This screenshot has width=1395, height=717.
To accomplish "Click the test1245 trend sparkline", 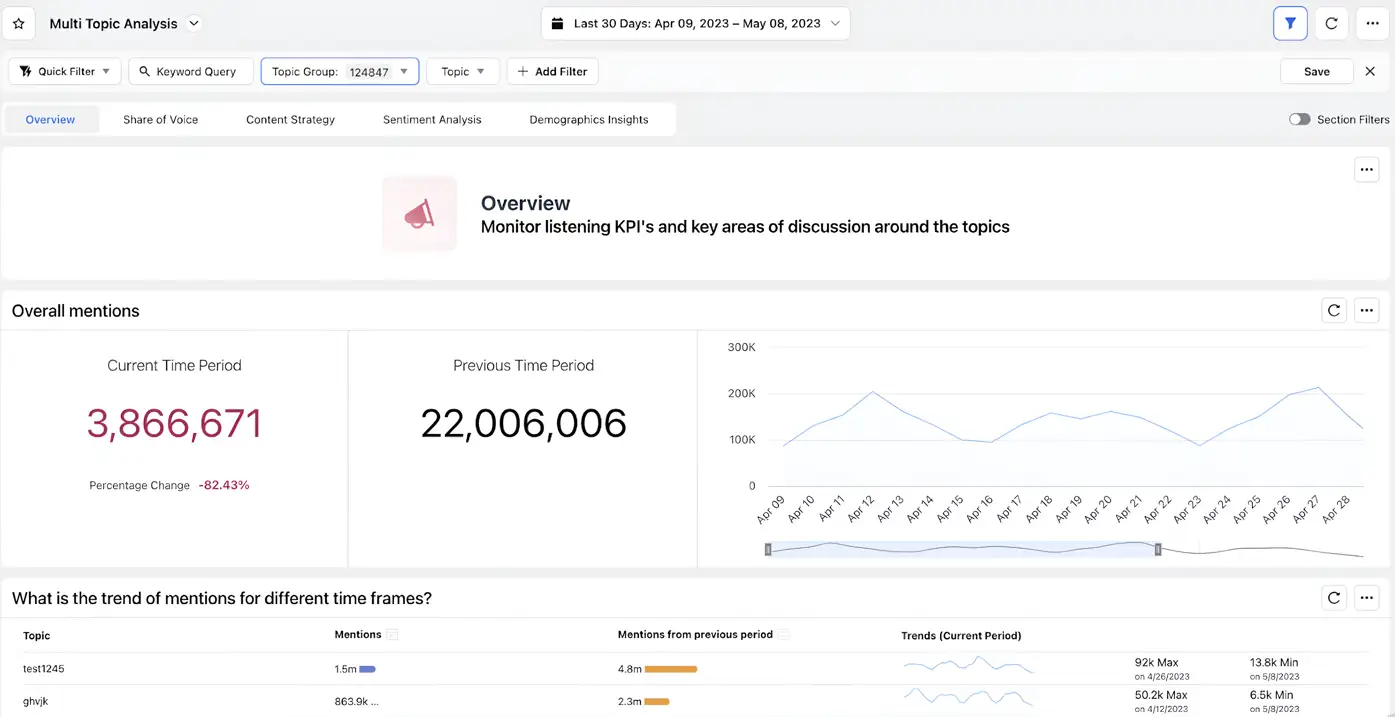I will pyautogui.click(x=968, y=665).
